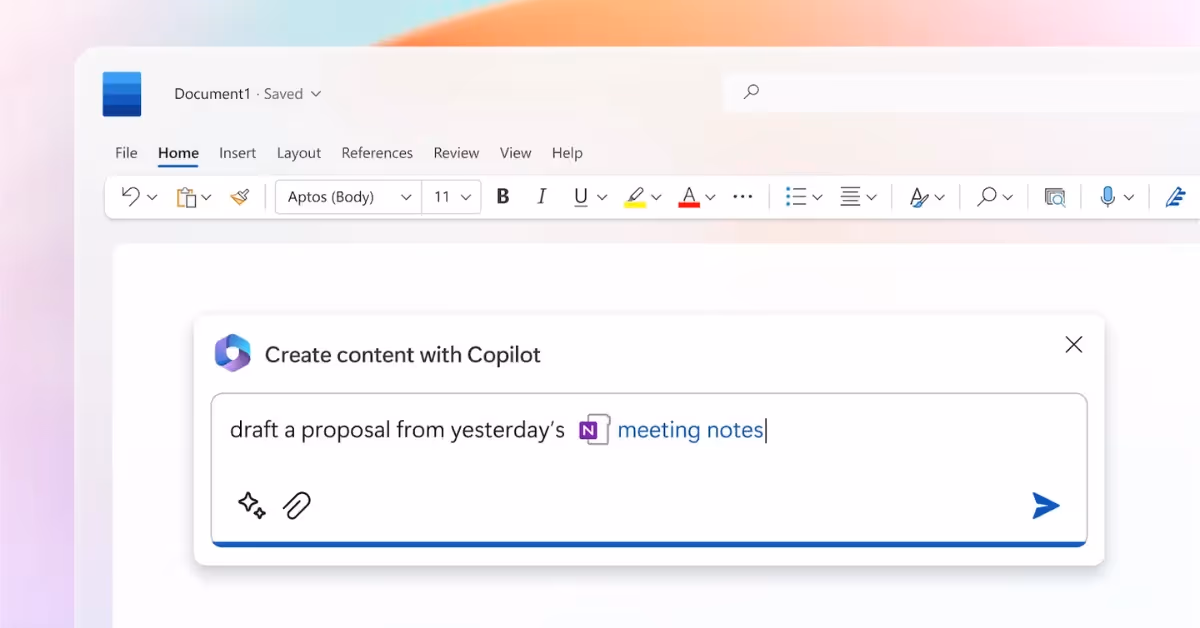Attach a file with the paperclip icon
Viewport: 1200px width, 628px height.
click(x=297, y=505)
